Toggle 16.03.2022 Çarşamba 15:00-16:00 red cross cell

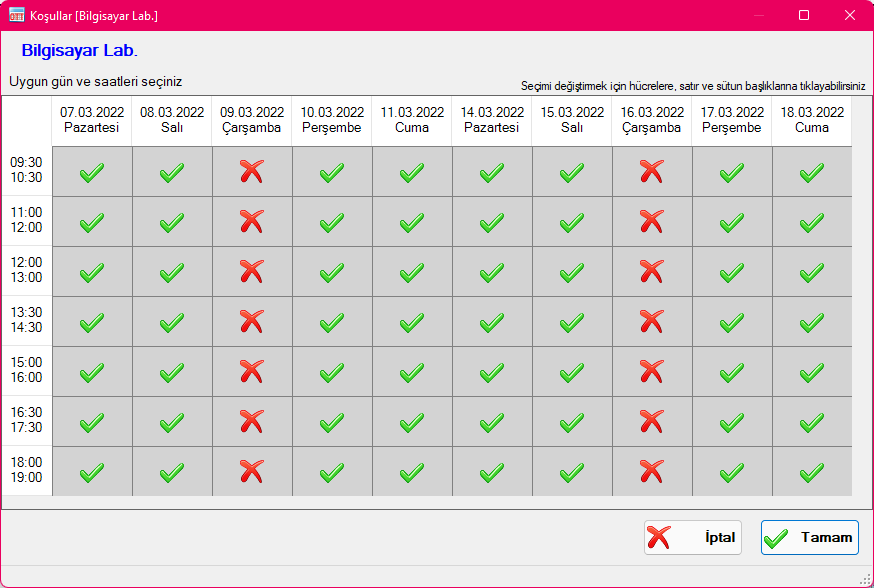pyautogui.click(x=652, y=372)
